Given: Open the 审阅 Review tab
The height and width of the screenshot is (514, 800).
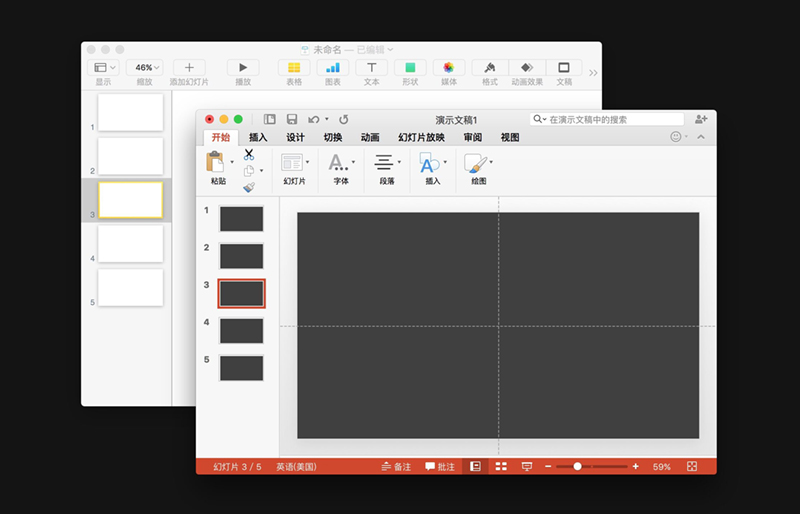Looking at the screenshot, I should [x=473, y=137].
